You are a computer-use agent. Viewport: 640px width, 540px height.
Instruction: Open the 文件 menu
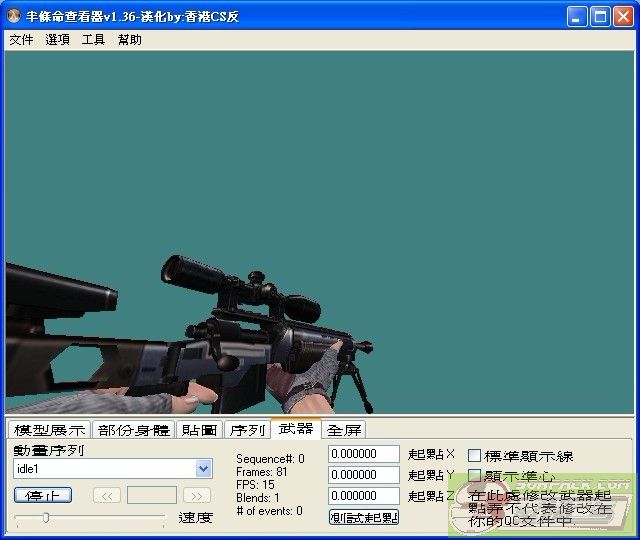click(21, 40)
